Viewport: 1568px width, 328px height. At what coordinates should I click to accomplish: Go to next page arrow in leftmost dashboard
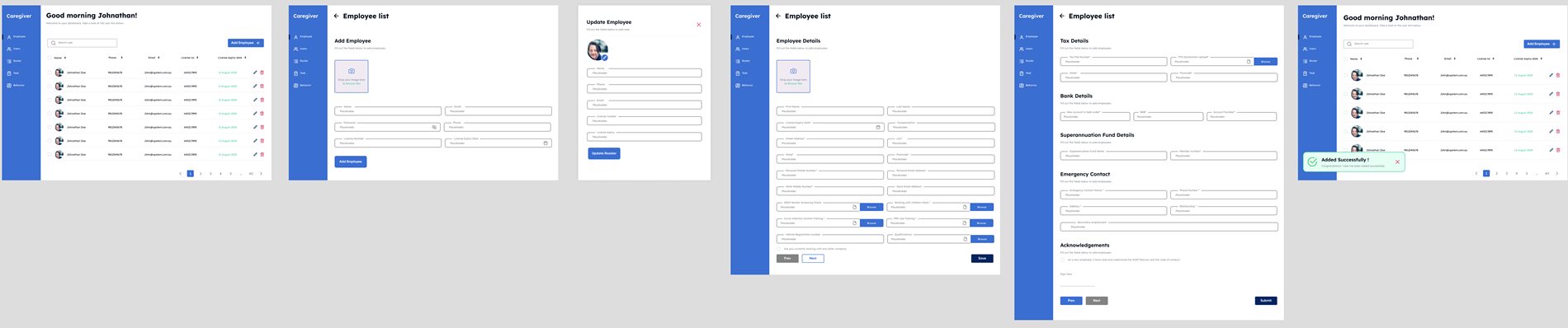(x=262, y=174)
